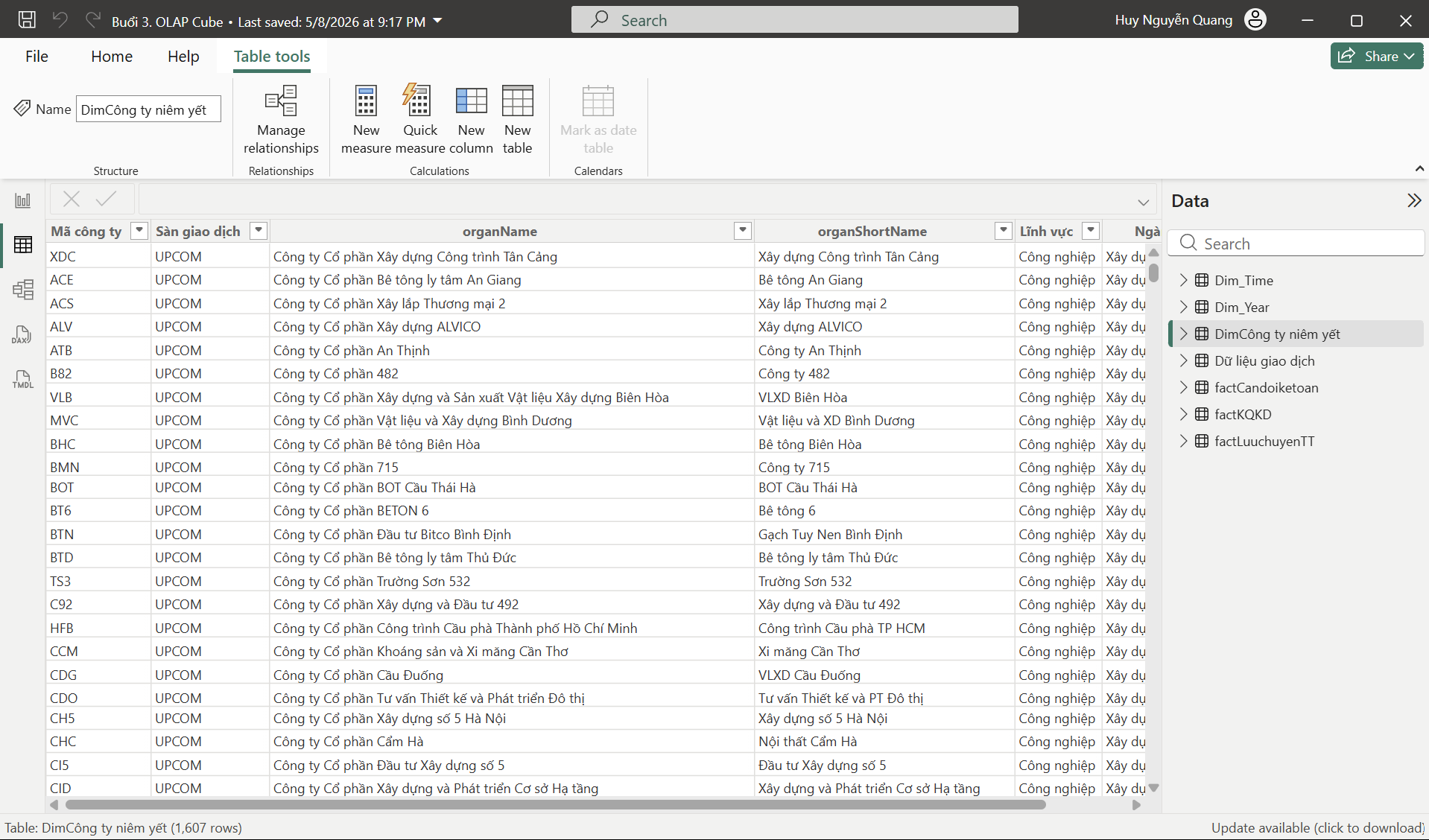Click the Redo arrow icon
Screen dimensions: 1429x840
pos(93,20)
